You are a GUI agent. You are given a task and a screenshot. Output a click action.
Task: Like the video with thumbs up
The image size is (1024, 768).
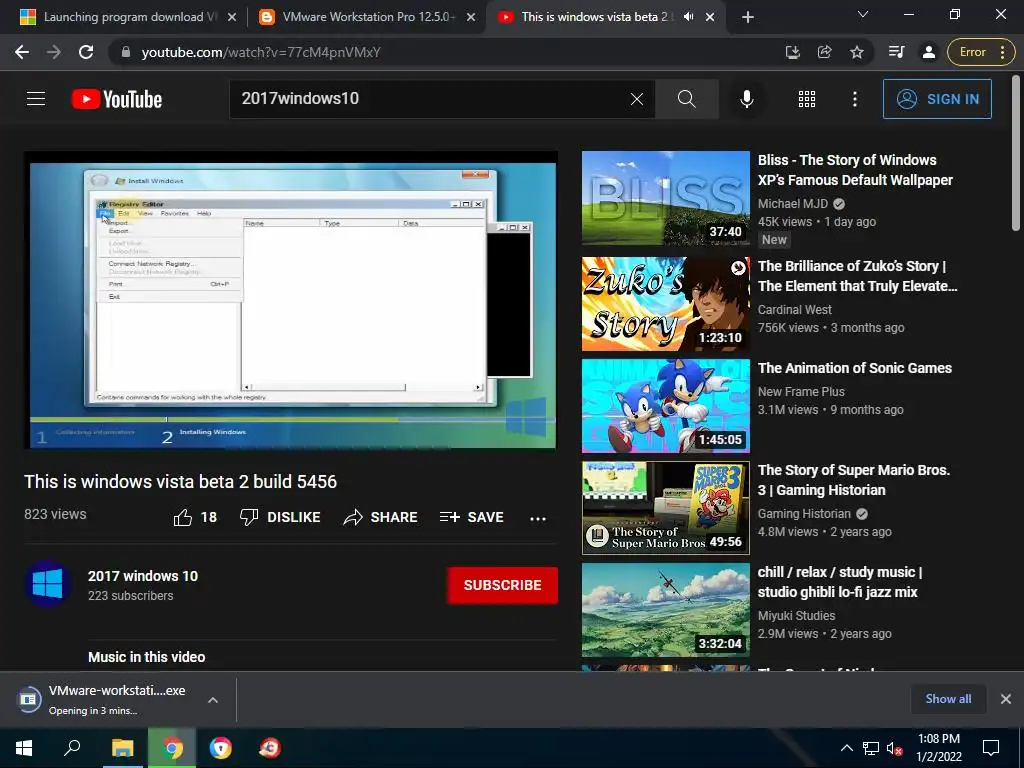195,517
